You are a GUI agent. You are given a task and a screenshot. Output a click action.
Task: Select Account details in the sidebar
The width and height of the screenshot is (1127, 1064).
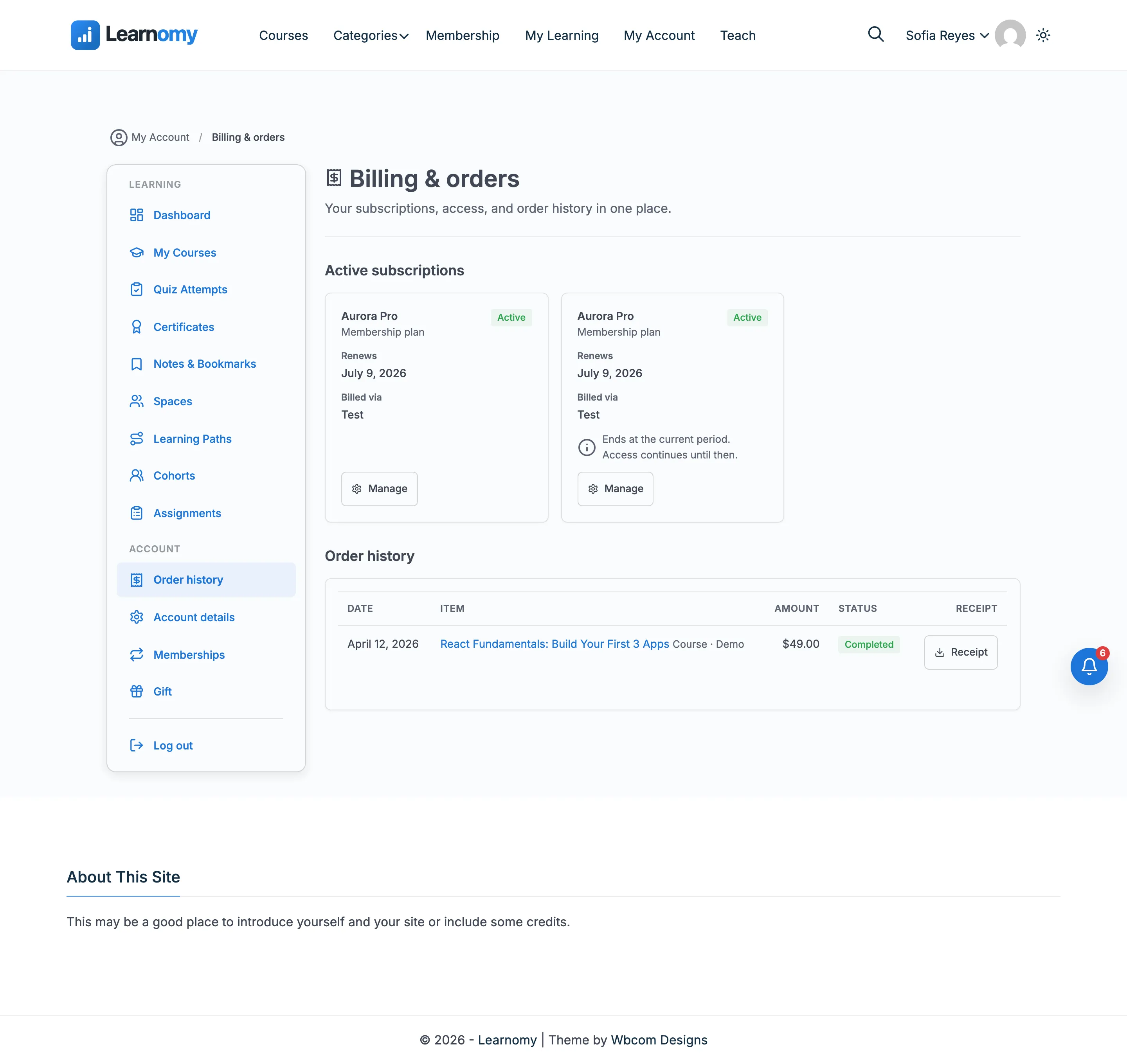(x=206, y=617)
